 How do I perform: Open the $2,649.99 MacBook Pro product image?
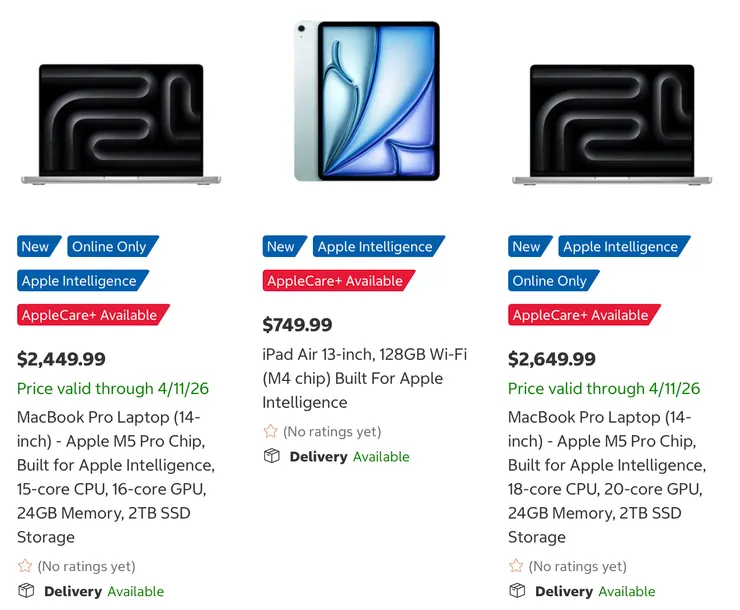point(612,124)
